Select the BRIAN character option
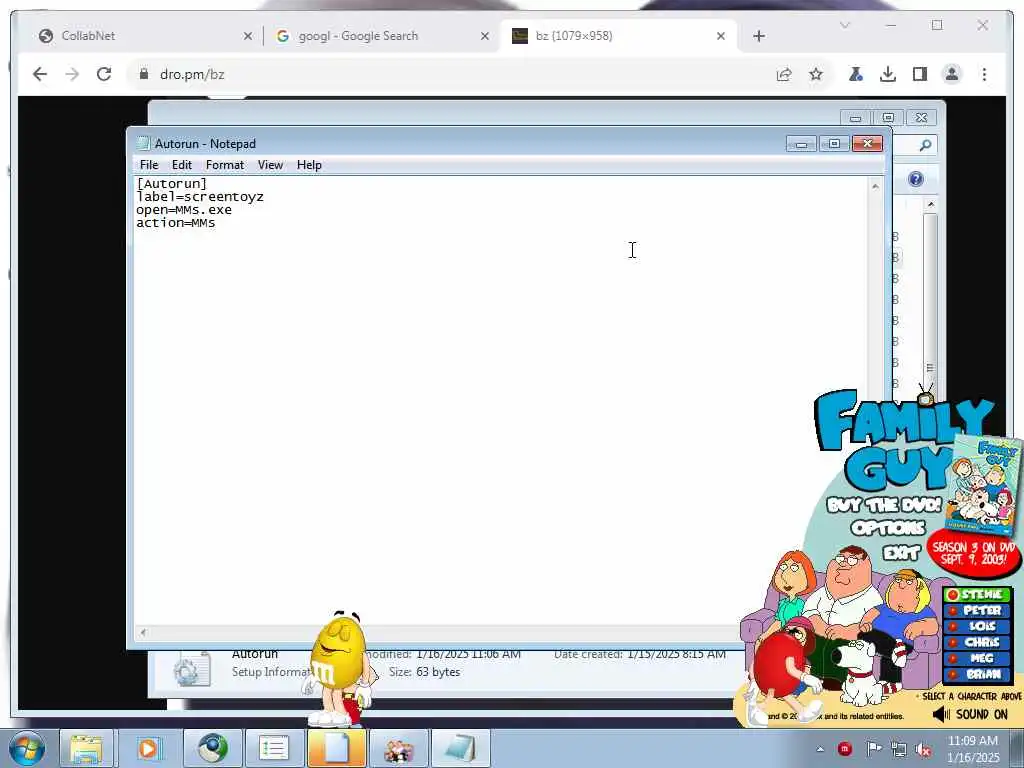The width and height of the screenshot is (1024, 768). (x=977, y=675)
